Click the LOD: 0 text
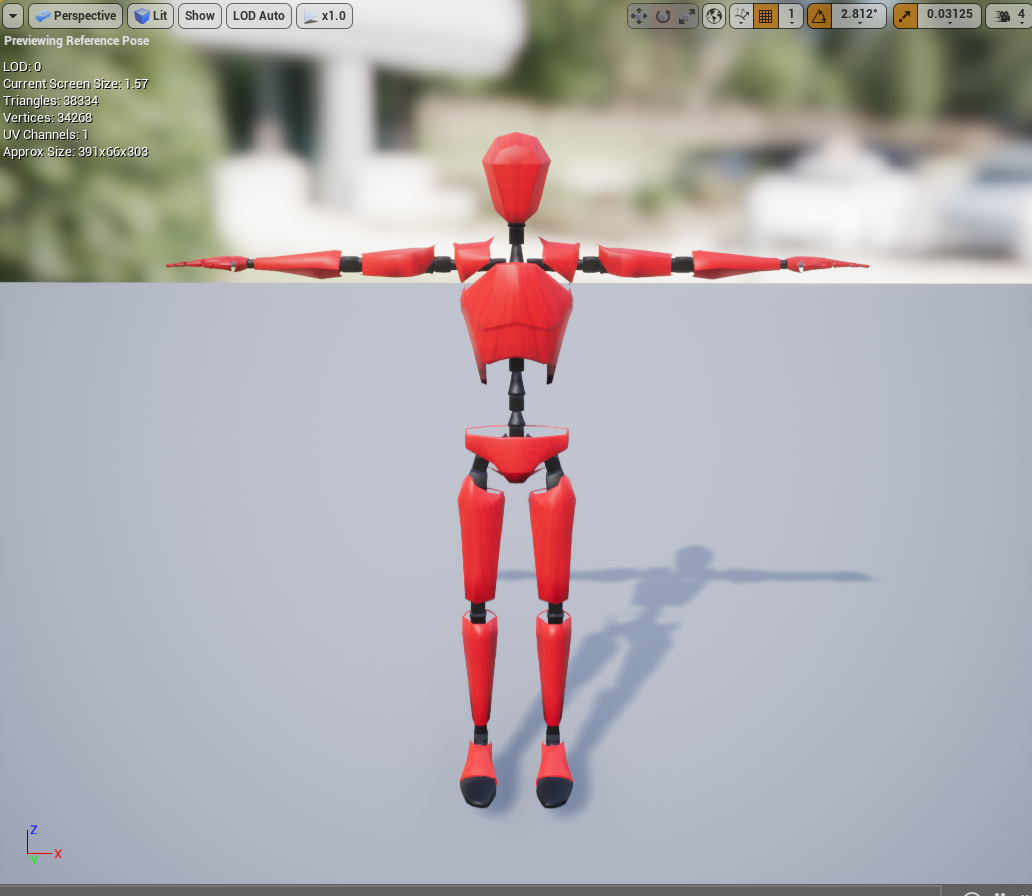 click(x=22, y=66)
